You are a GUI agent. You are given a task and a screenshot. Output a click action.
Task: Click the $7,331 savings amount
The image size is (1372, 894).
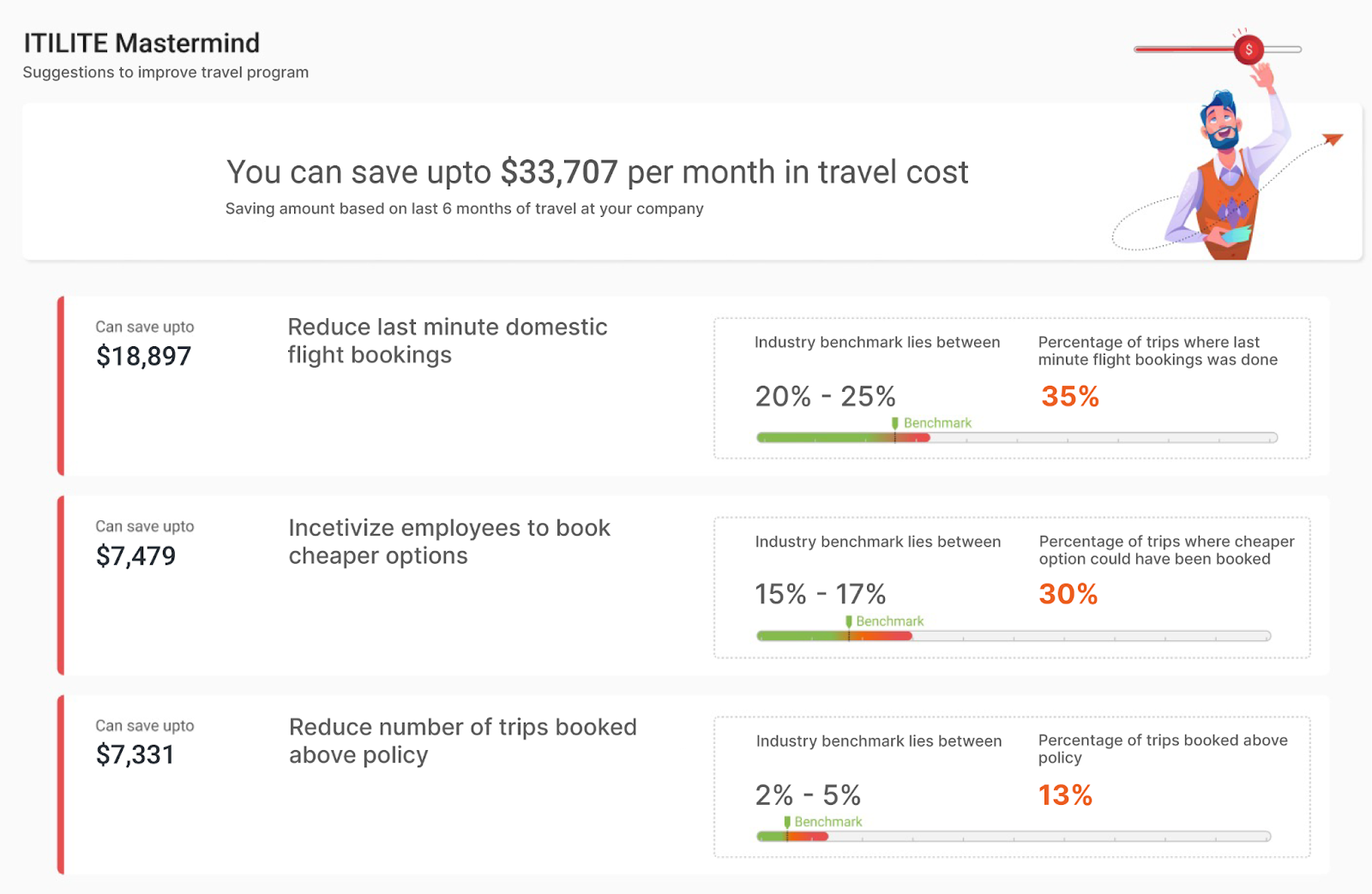(135, 755)
